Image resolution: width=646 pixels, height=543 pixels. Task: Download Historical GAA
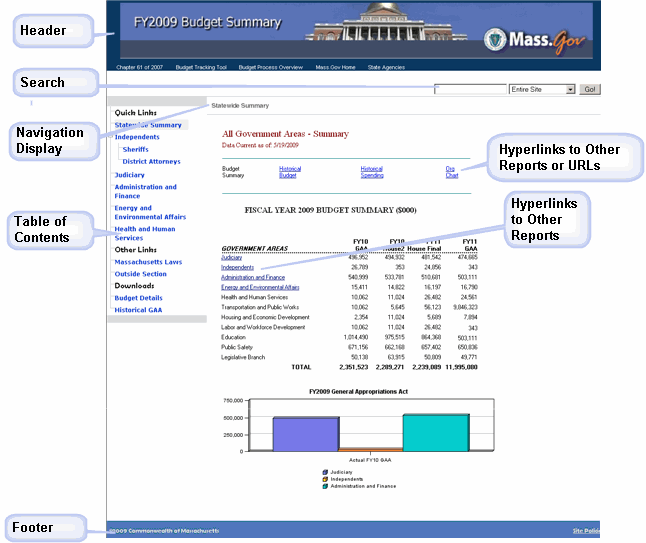pos(138,310)
